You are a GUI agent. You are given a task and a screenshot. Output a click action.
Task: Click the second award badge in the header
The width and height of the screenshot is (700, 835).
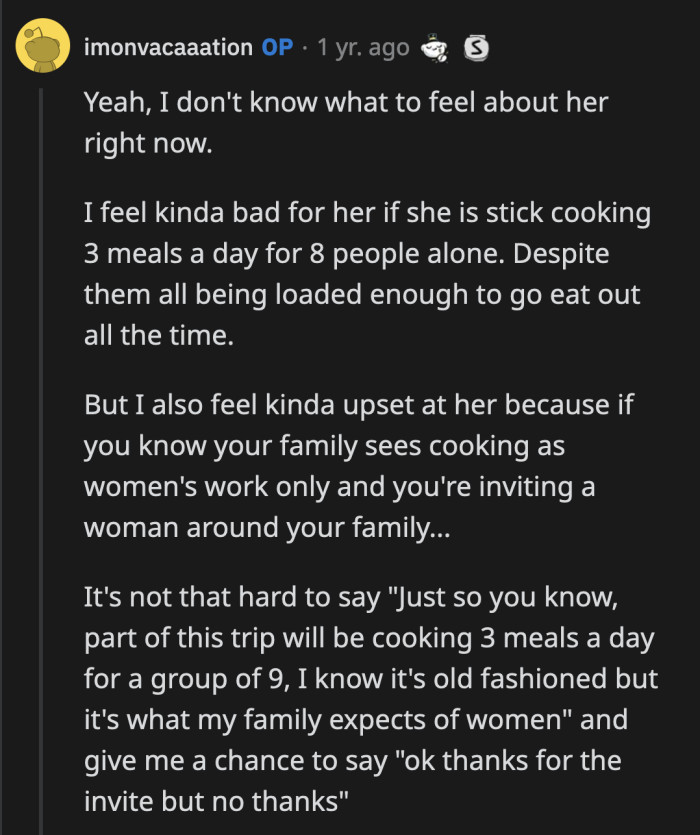[x=476, y=45]
